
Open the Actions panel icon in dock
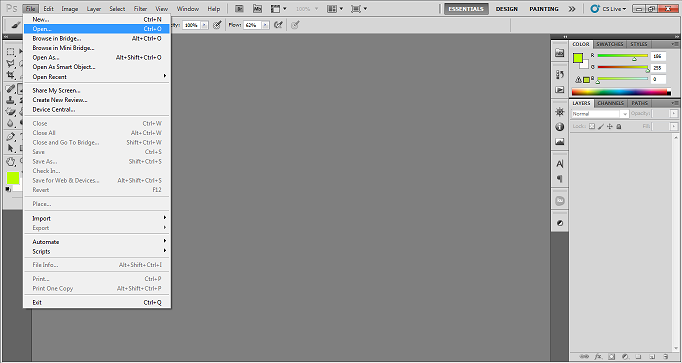click(x=560, y=90)
